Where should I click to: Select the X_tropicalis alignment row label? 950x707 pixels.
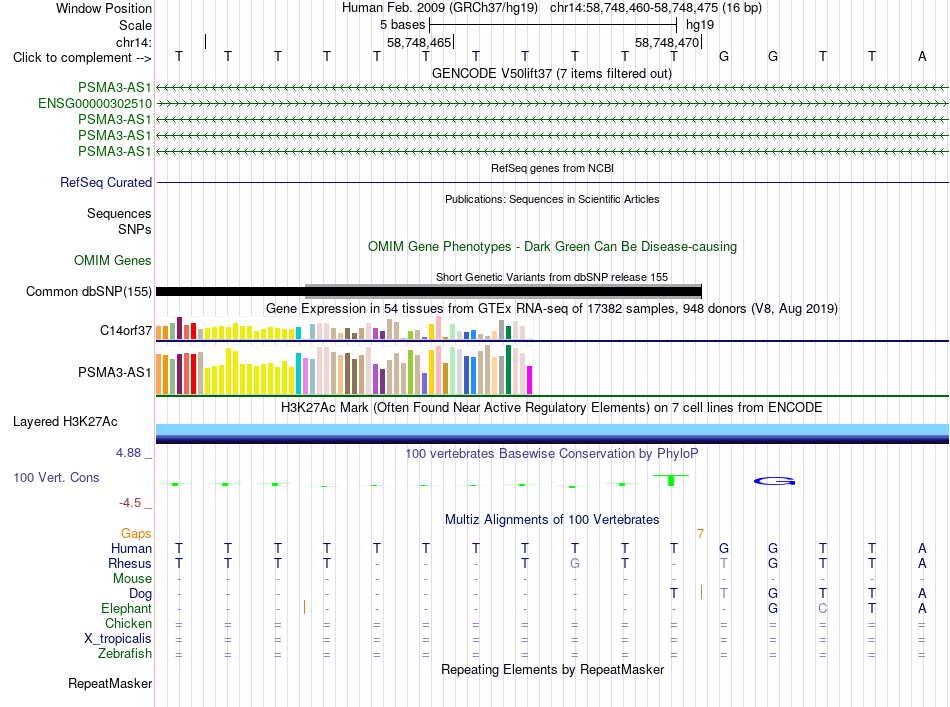tap(118, 639)
